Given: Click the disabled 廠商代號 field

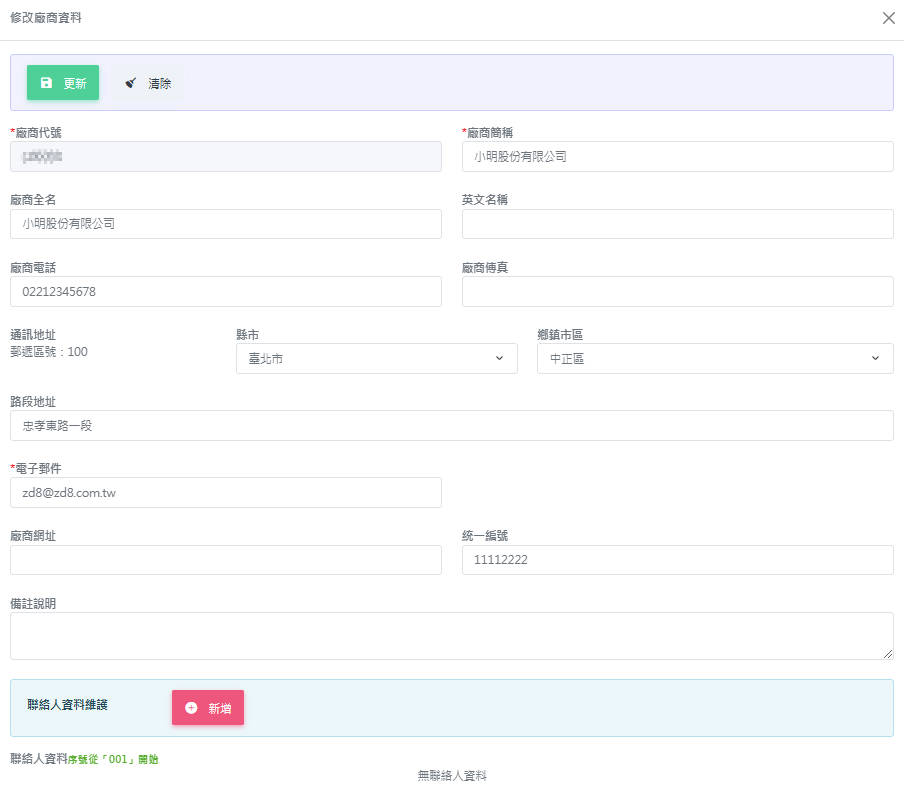Looking at the screenshot, I should point(225,157).
